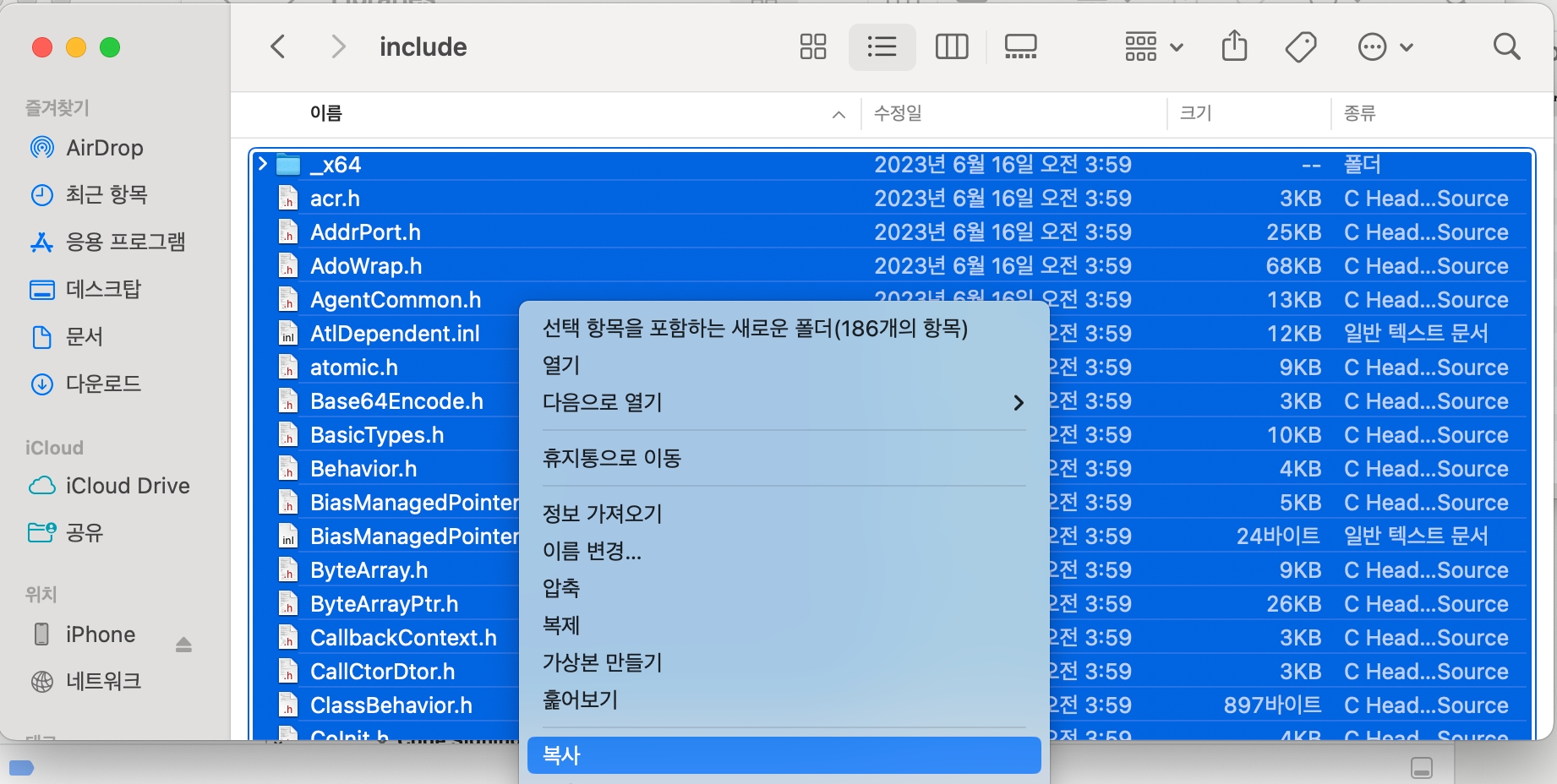This screenshot has height=784, width=1557.
Task: Open the more actions ellipsis dropdown
Action: click(x=1385, y=46)
